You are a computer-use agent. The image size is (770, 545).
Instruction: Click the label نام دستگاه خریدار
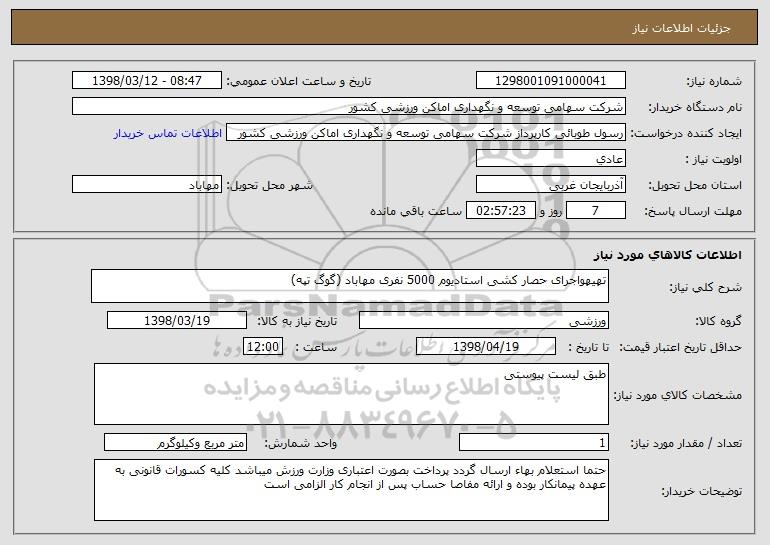(x=695, y=108)
